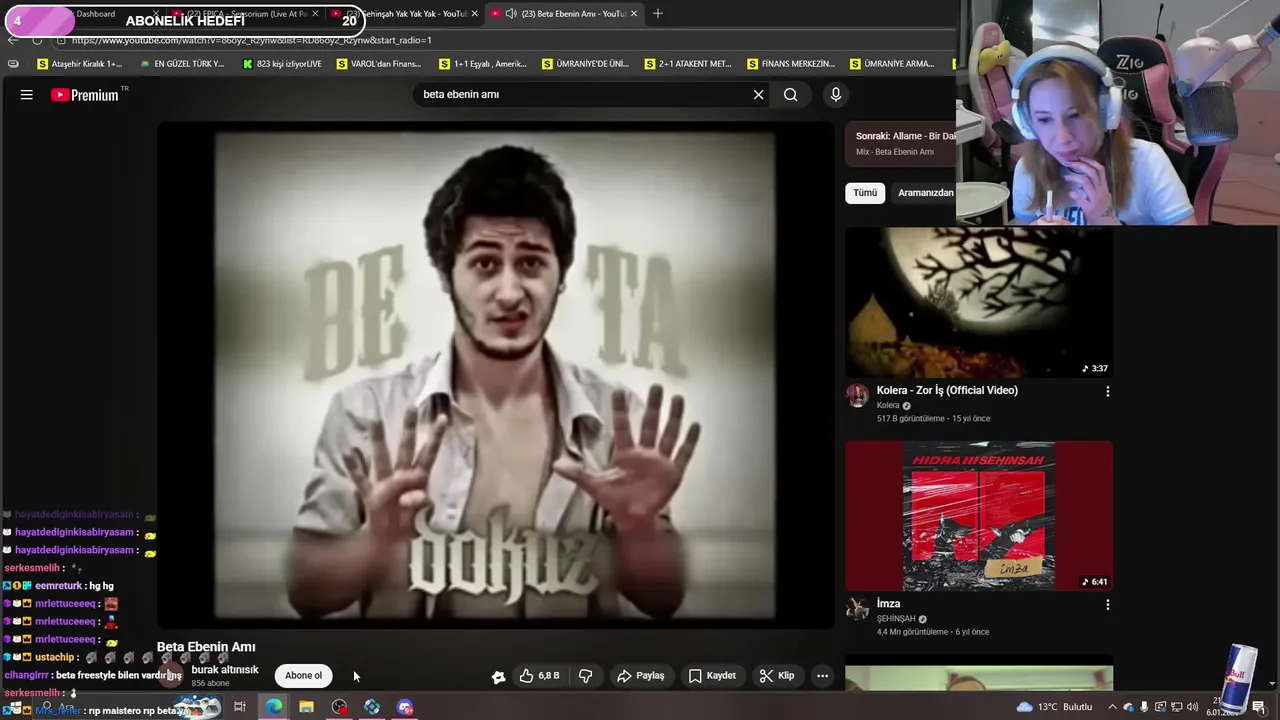Click the magnifier search button
The image size is (1280, 720).
(790, 94)
